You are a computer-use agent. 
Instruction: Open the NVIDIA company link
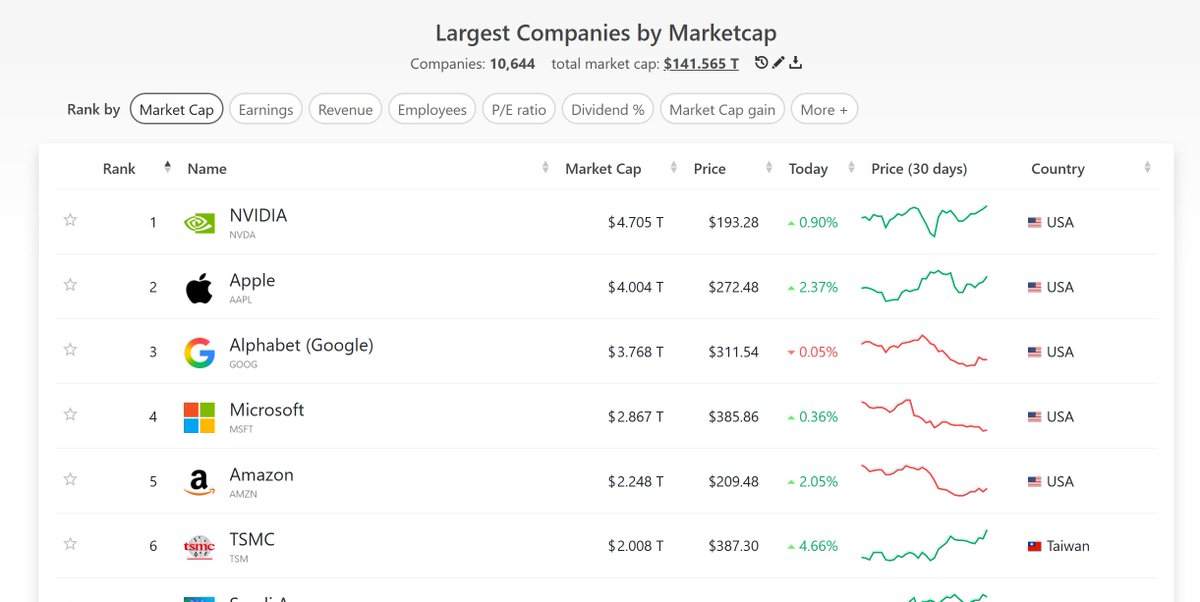click(x=258, y=215)
